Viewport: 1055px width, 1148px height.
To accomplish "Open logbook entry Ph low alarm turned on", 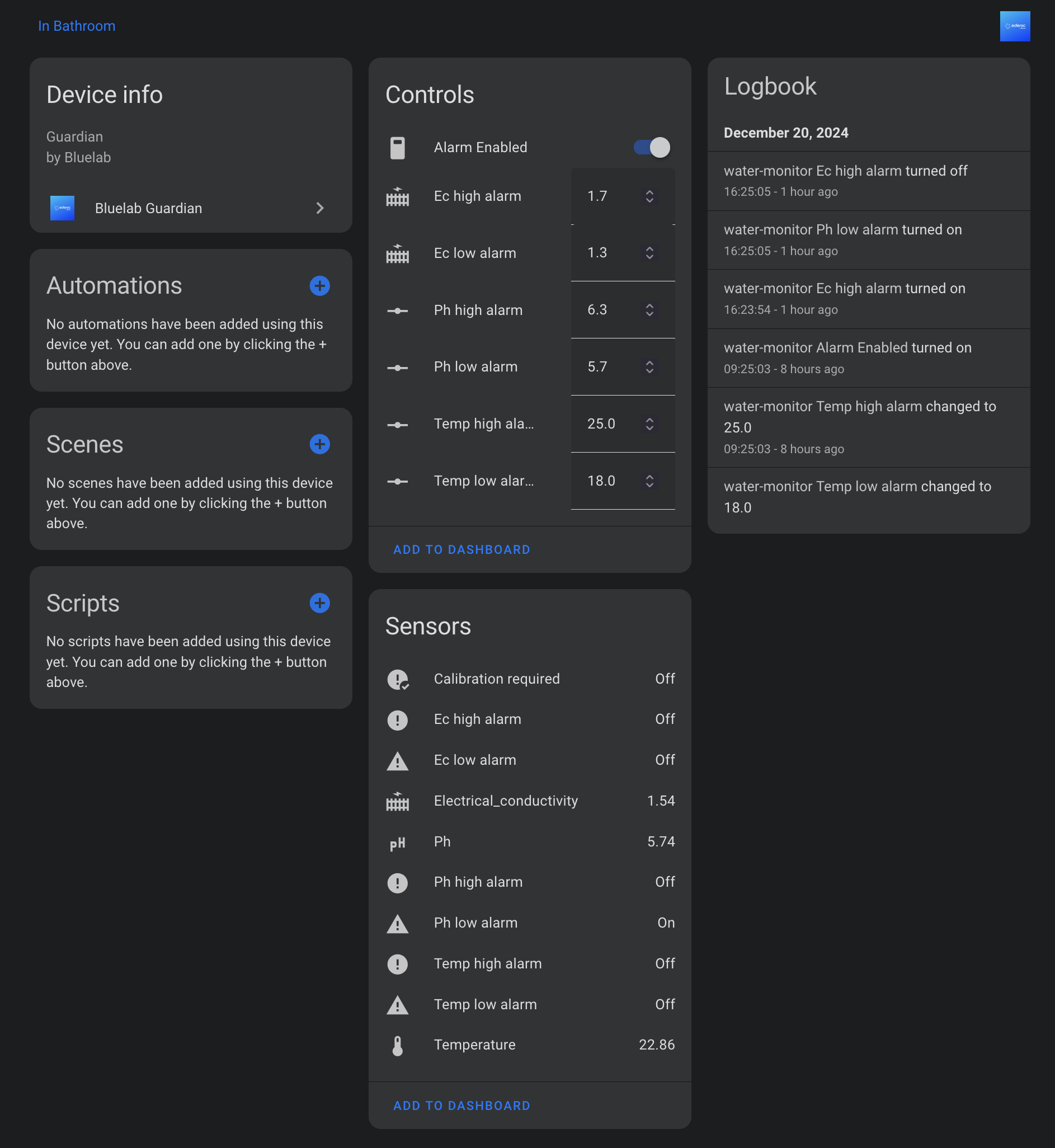I will tap(868, 240).
